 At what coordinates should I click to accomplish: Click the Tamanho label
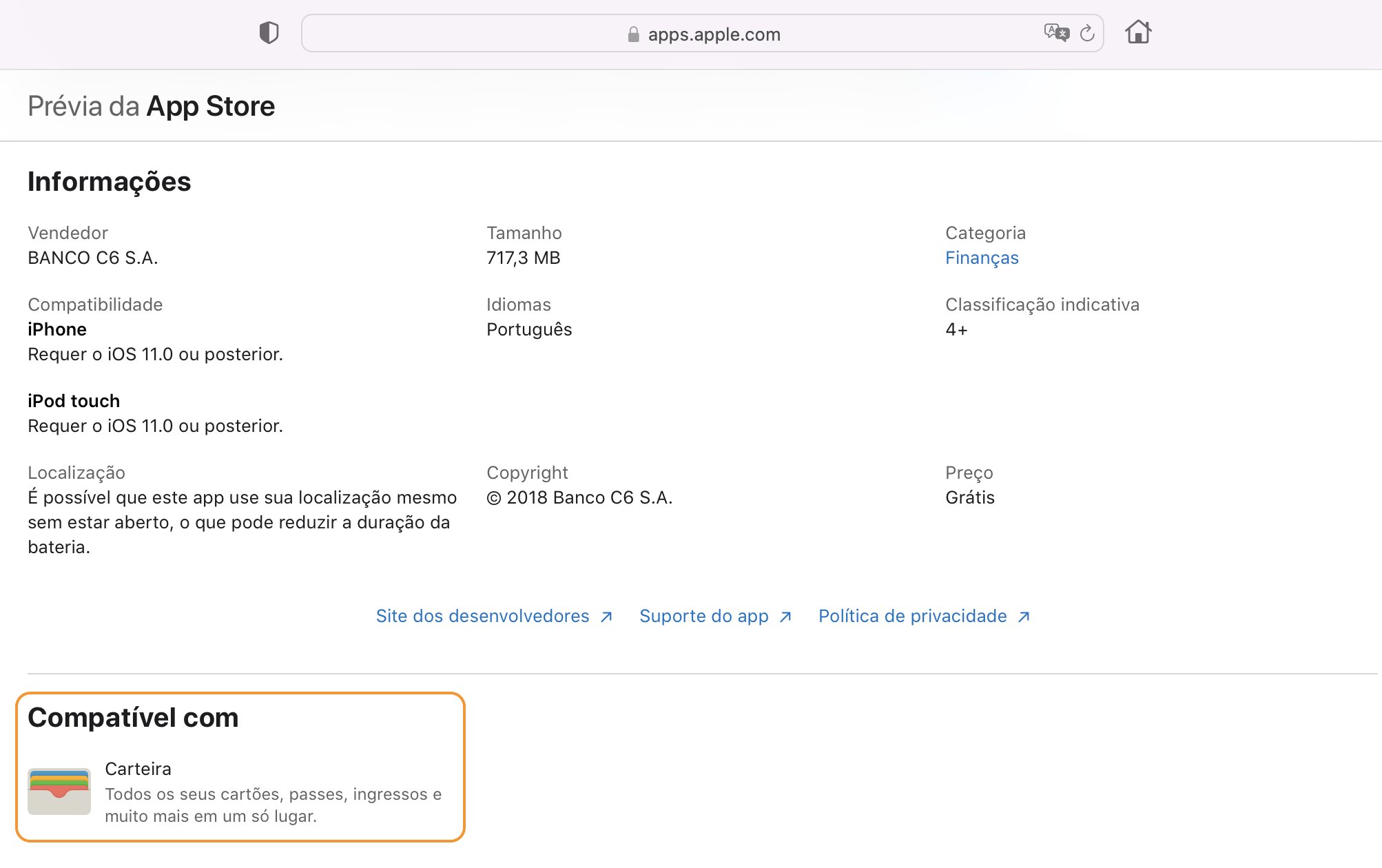tap(524, 233)
